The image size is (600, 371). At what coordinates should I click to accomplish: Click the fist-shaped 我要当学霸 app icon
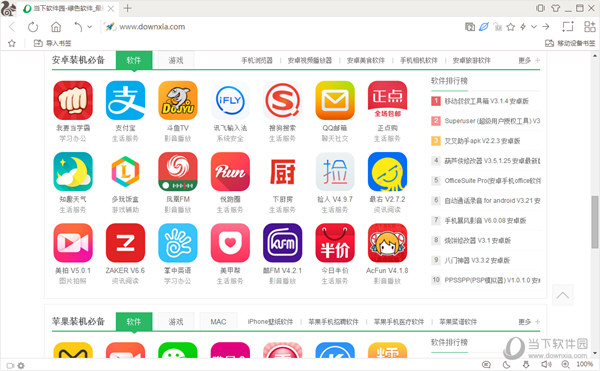tap(73, 100)
